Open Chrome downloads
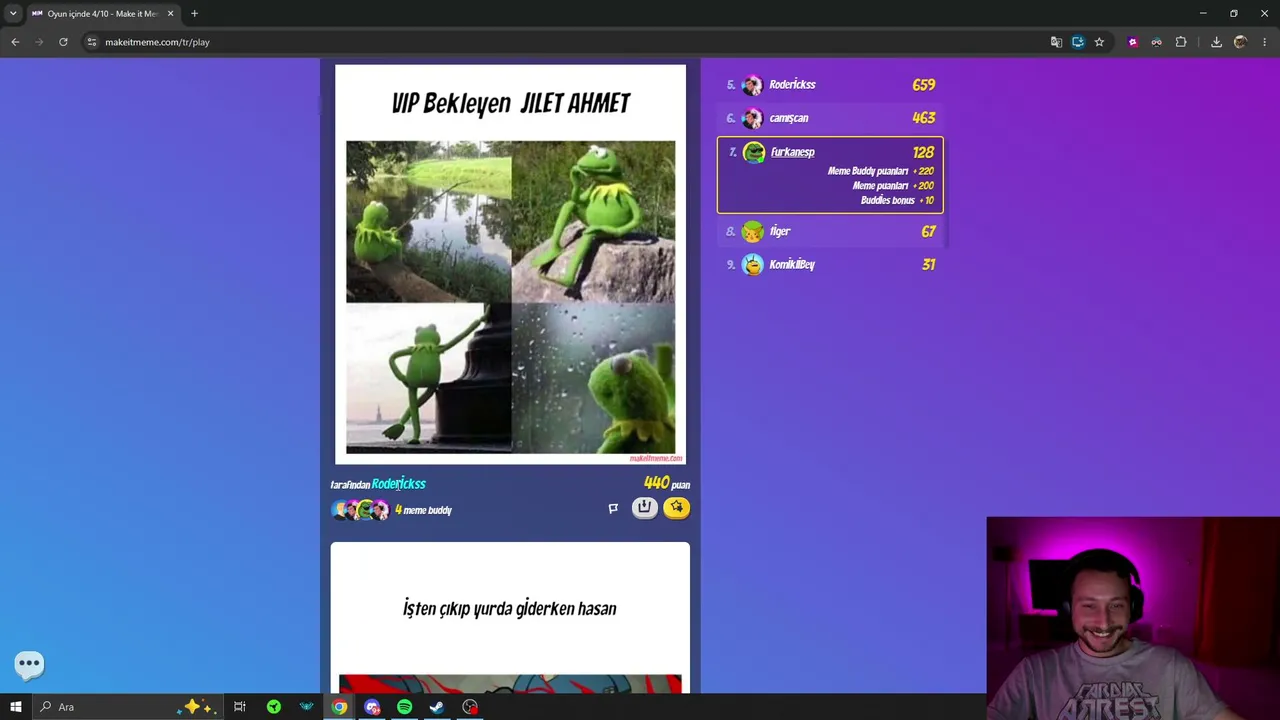The height and width of the screenshot is (720, 1280). coord(1216,42)
